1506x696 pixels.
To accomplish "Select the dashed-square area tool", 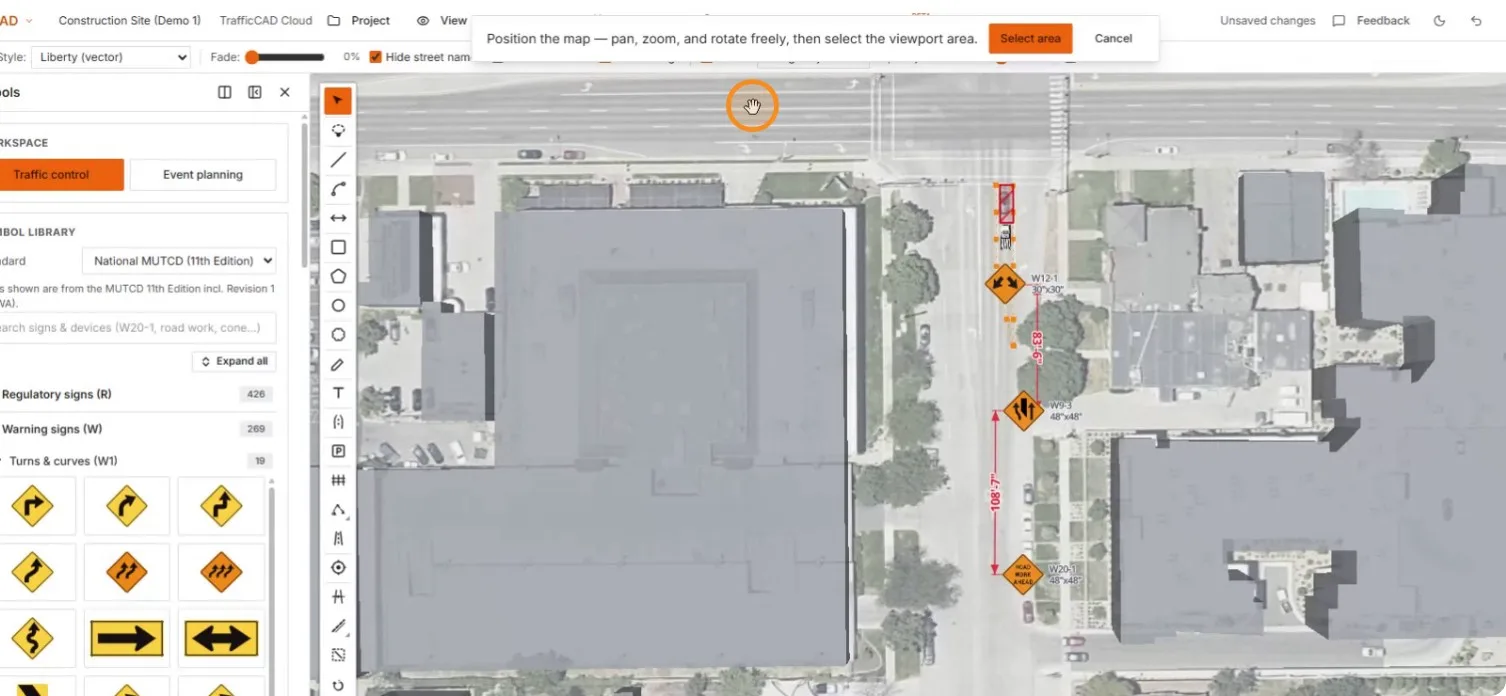I will pos(338,656).
